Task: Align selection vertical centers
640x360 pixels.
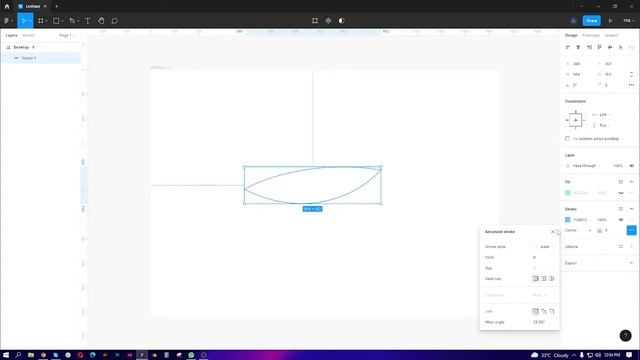Action: pos(610,47)
